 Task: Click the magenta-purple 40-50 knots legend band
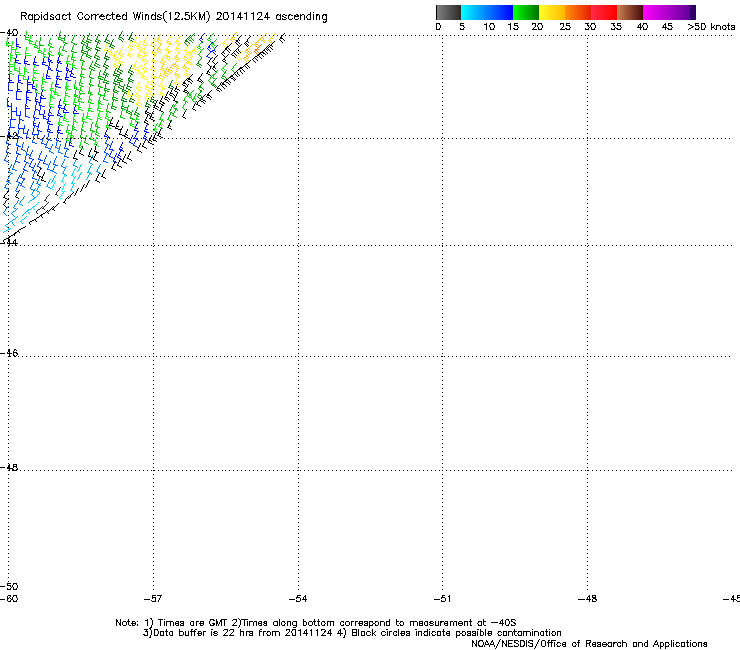(x=669, y=12)
